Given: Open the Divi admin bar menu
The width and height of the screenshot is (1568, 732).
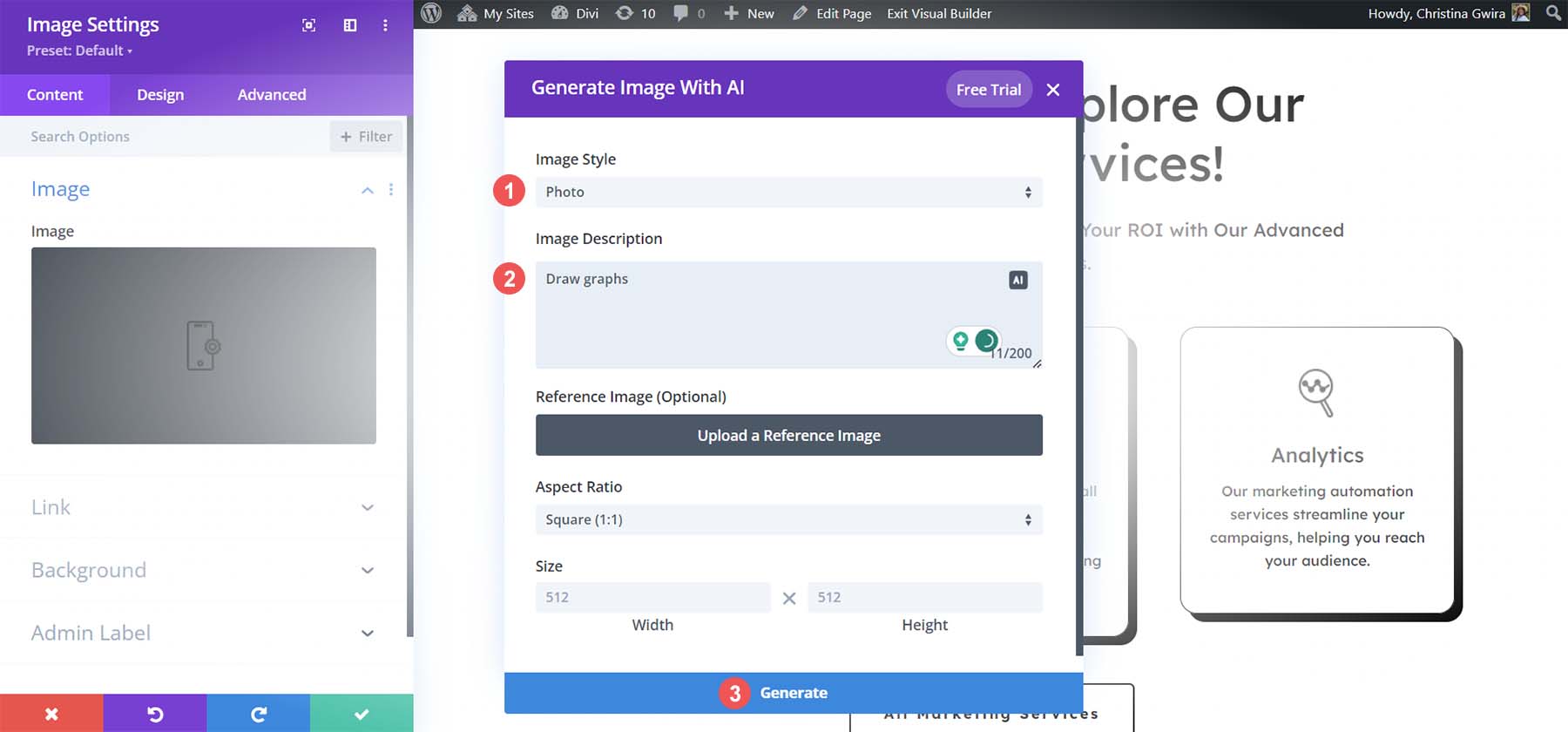Looking at the screenshot, I should click(575, 13).
